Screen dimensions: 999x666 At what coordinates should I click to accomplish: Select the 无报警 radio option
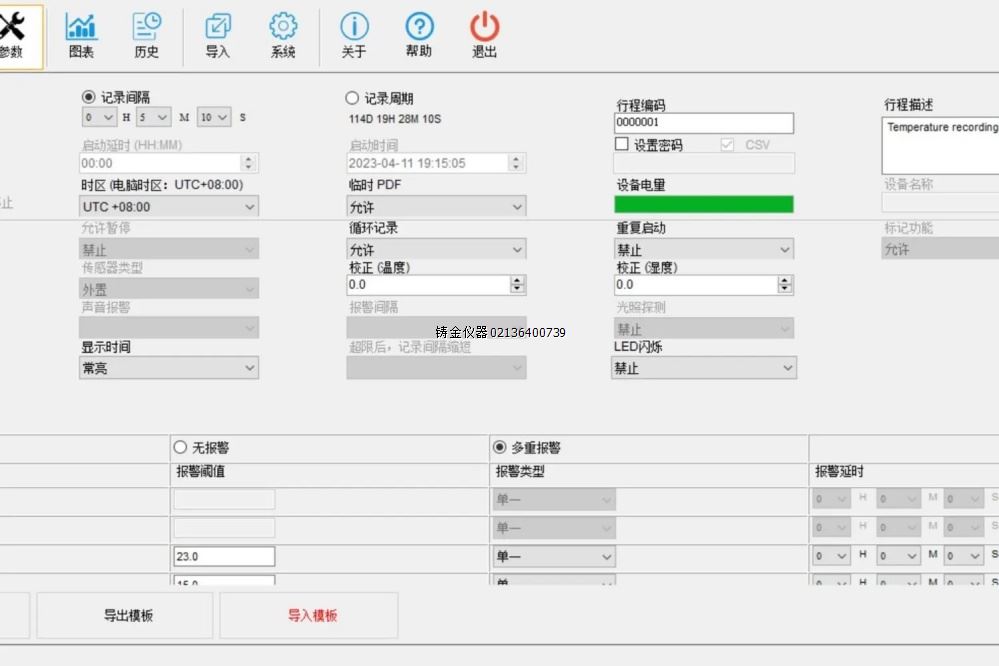tap(181, 447)
